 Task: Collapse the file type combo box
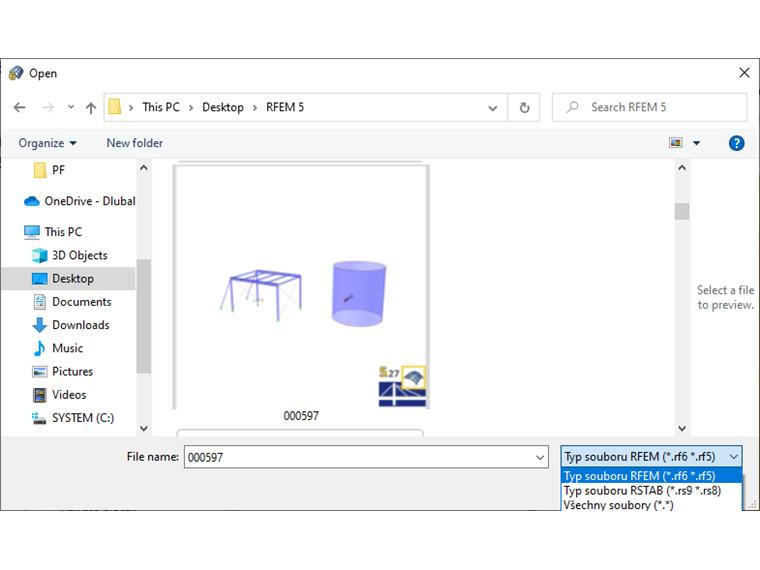[734, 457]
